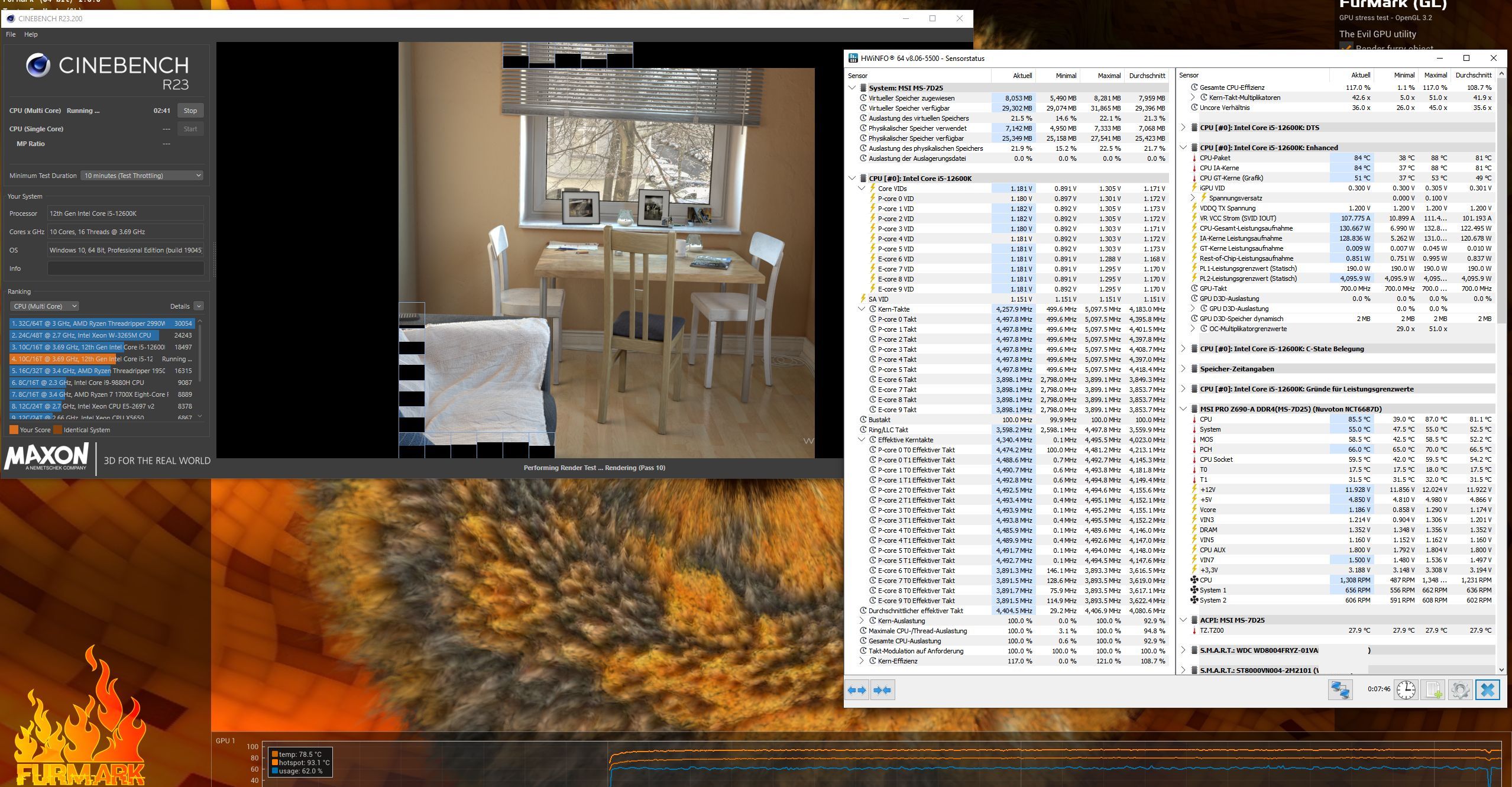Click the Info text input field

125,268
